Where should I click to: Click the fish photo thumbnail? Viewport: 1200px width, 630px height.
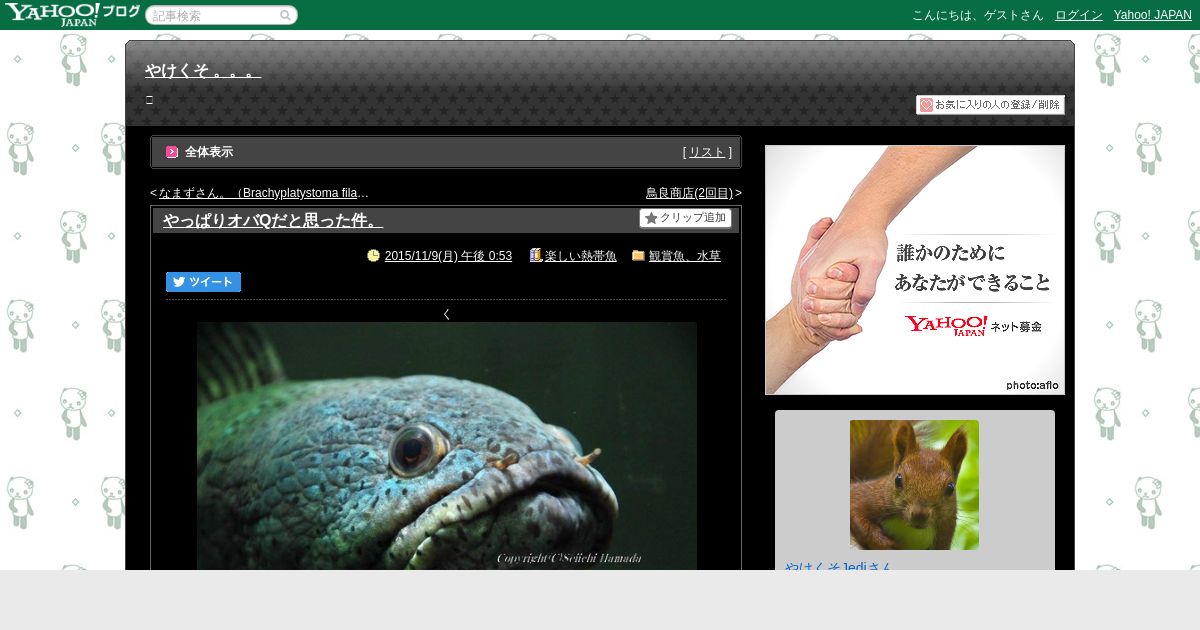[x=447, y=446]
